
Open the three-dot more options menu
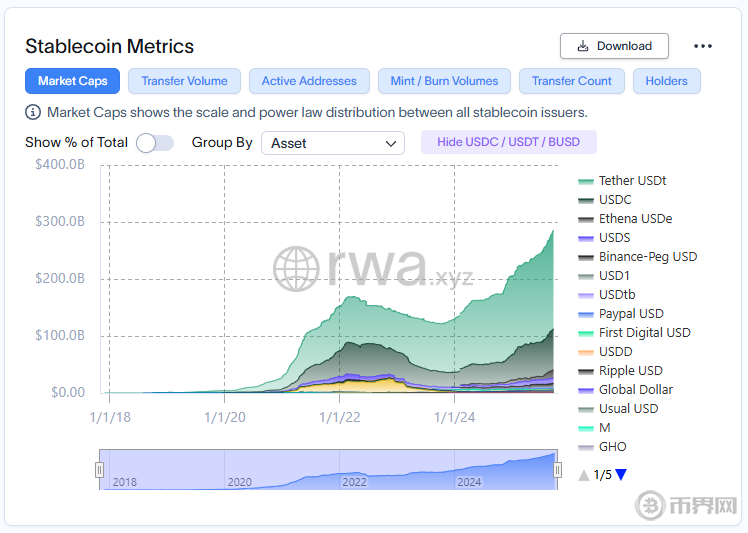tap(703, 46)
